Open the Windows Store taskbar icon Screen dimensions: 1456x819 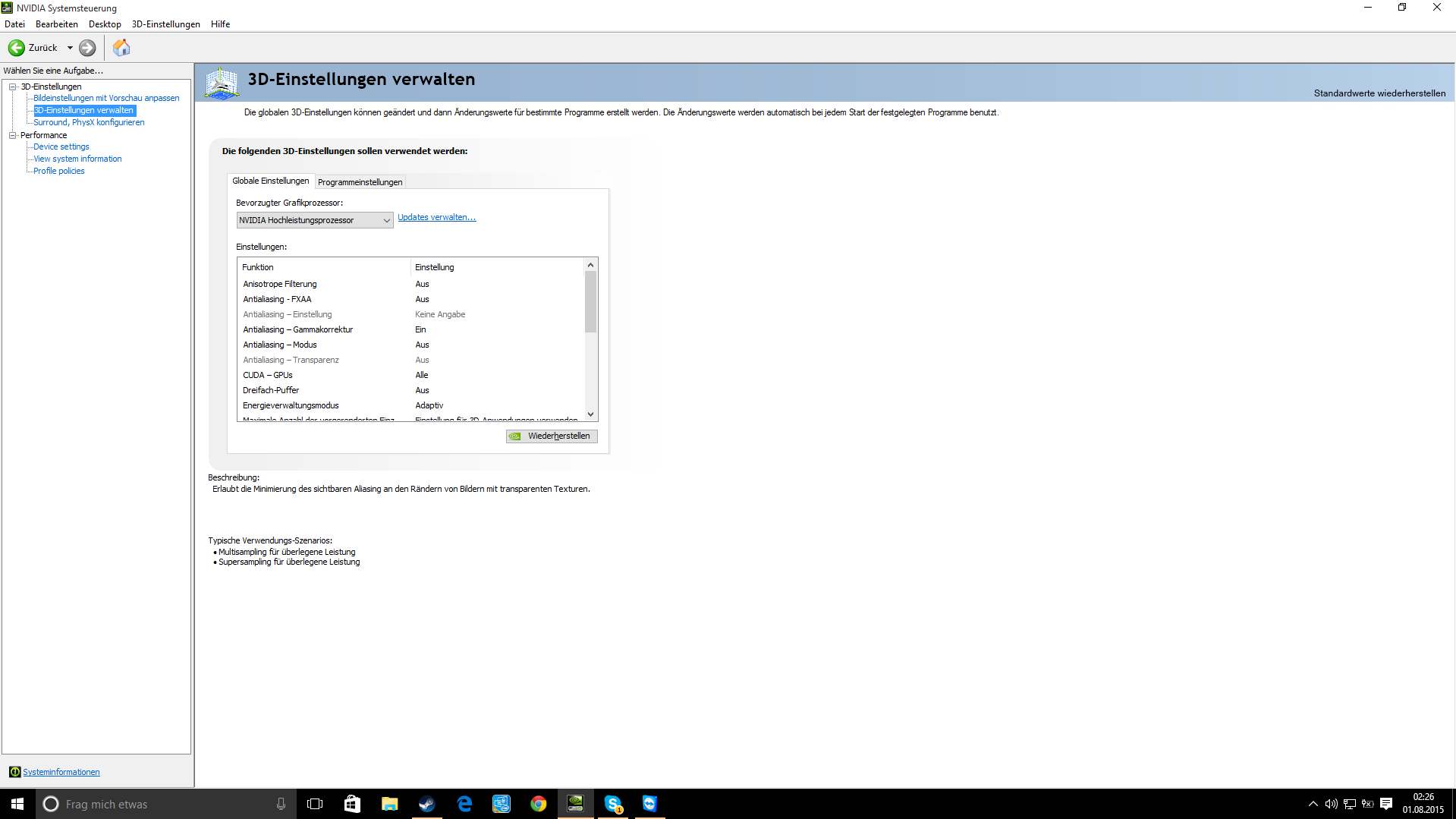point(352,804)
